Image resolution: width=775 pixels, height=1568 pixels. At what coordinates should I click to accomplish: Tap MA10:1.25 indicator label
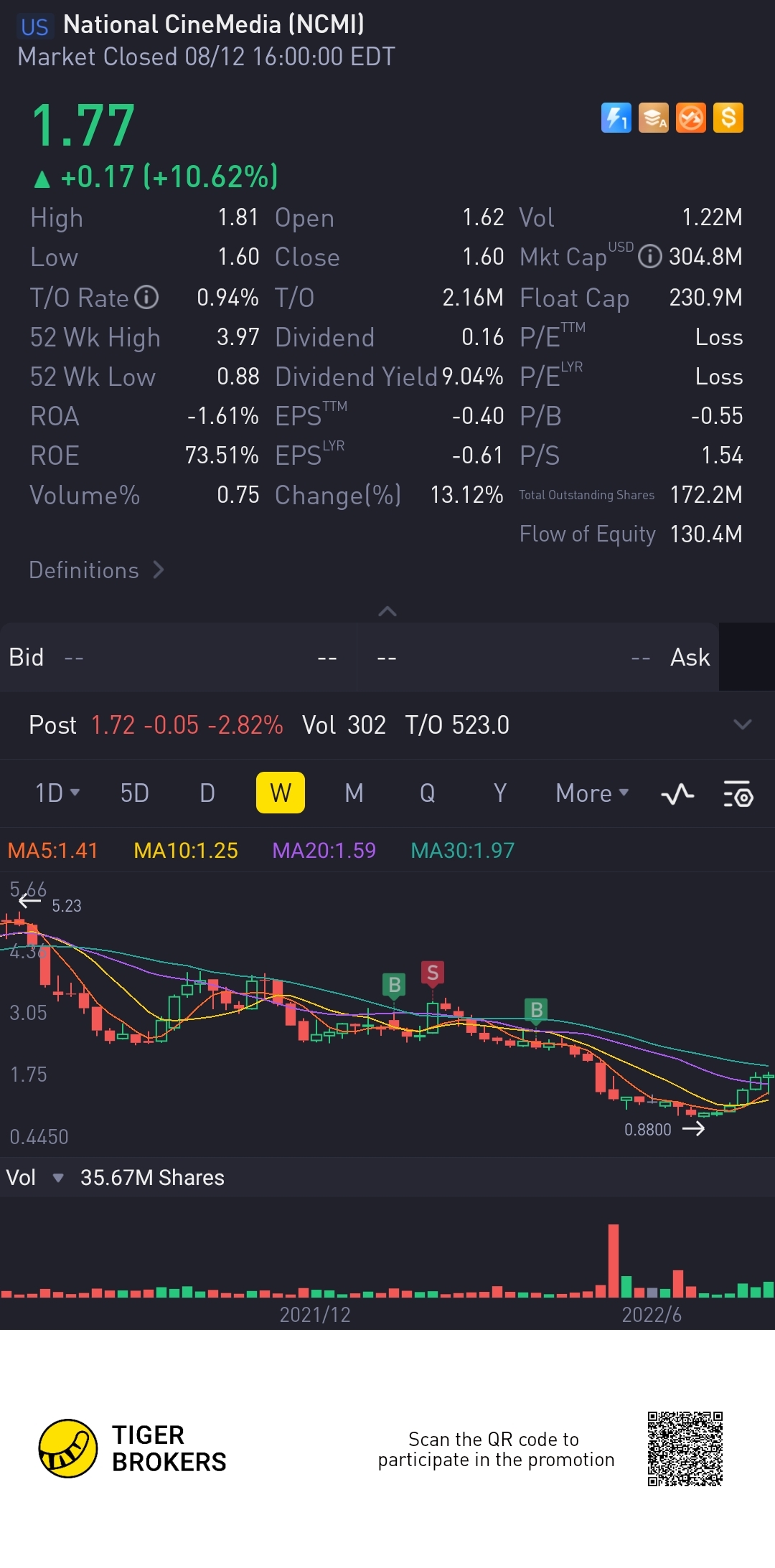coord(186,850)
